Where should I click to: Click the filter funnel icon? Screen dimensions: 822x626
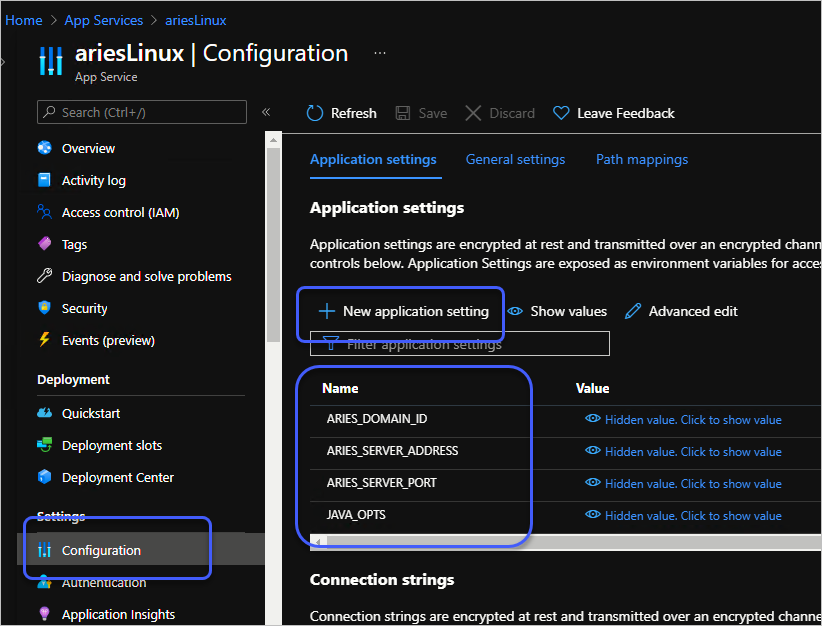pyautogui.click(x=330, y=343)
